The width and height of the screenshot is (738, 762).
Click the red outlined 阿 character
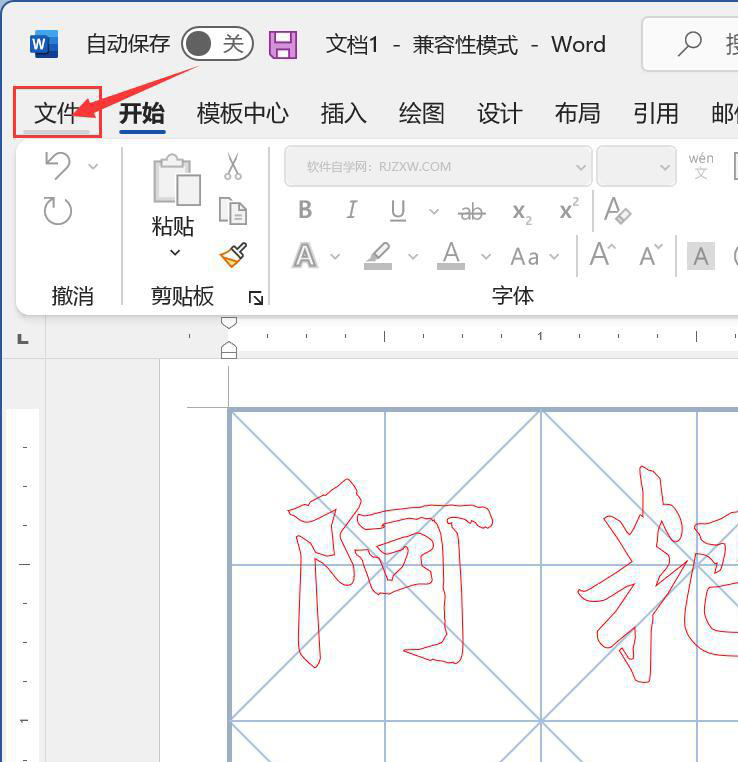(390, 572)
